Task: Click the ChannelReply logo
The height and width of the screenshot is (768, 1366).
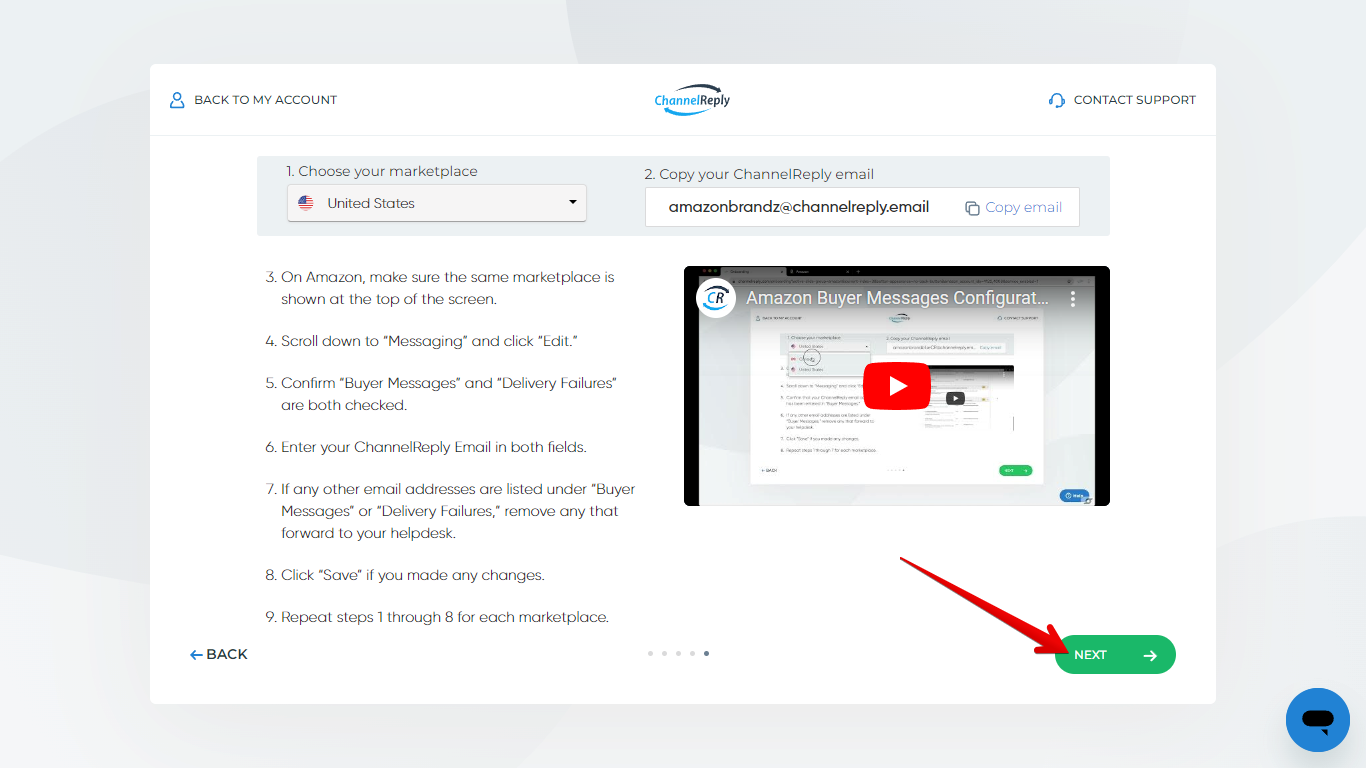Action: click(x=692, y=100)
